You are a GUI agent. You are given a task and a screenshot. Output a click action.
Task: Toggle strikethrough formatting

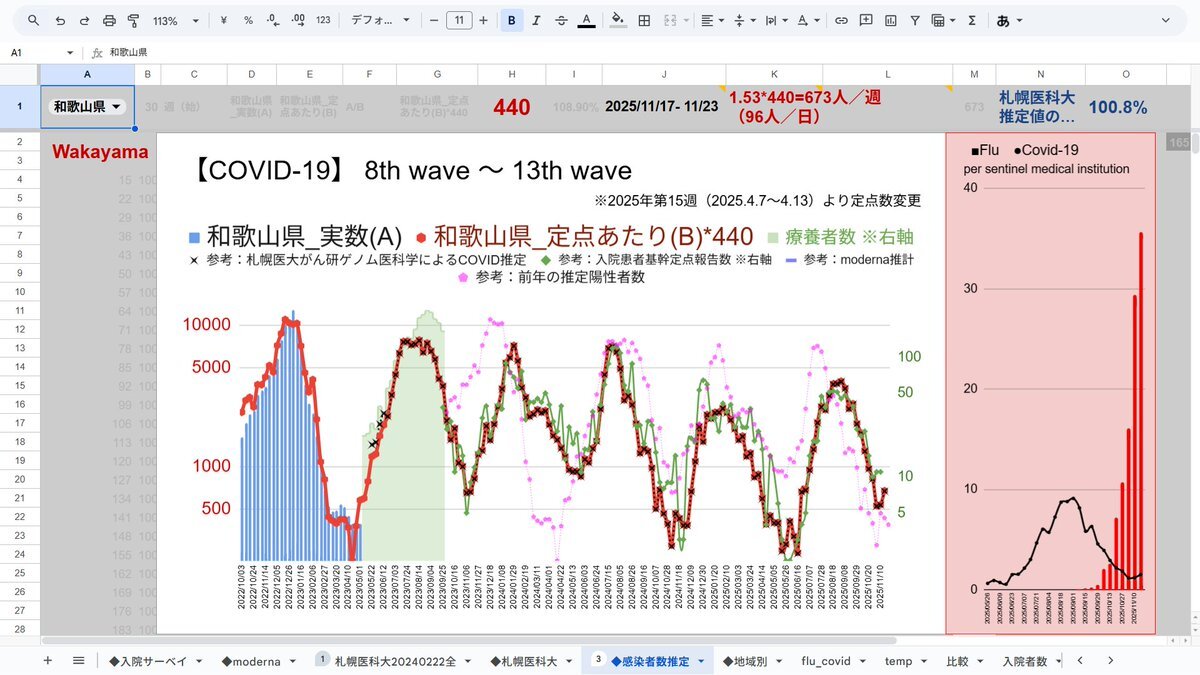(x=561, y=20)
